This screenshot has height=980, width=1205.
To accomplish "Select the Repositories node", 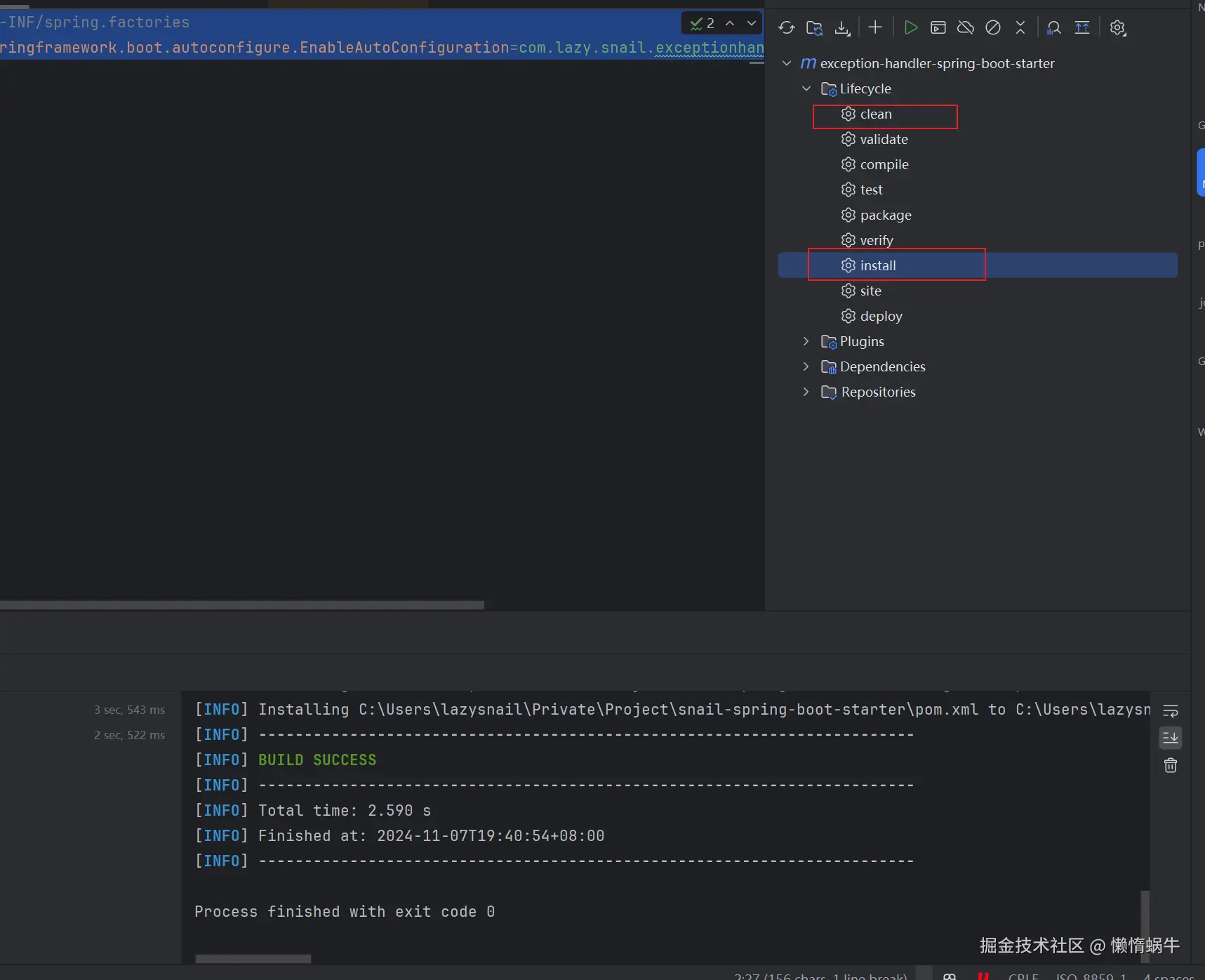I will tap(878, 392).
